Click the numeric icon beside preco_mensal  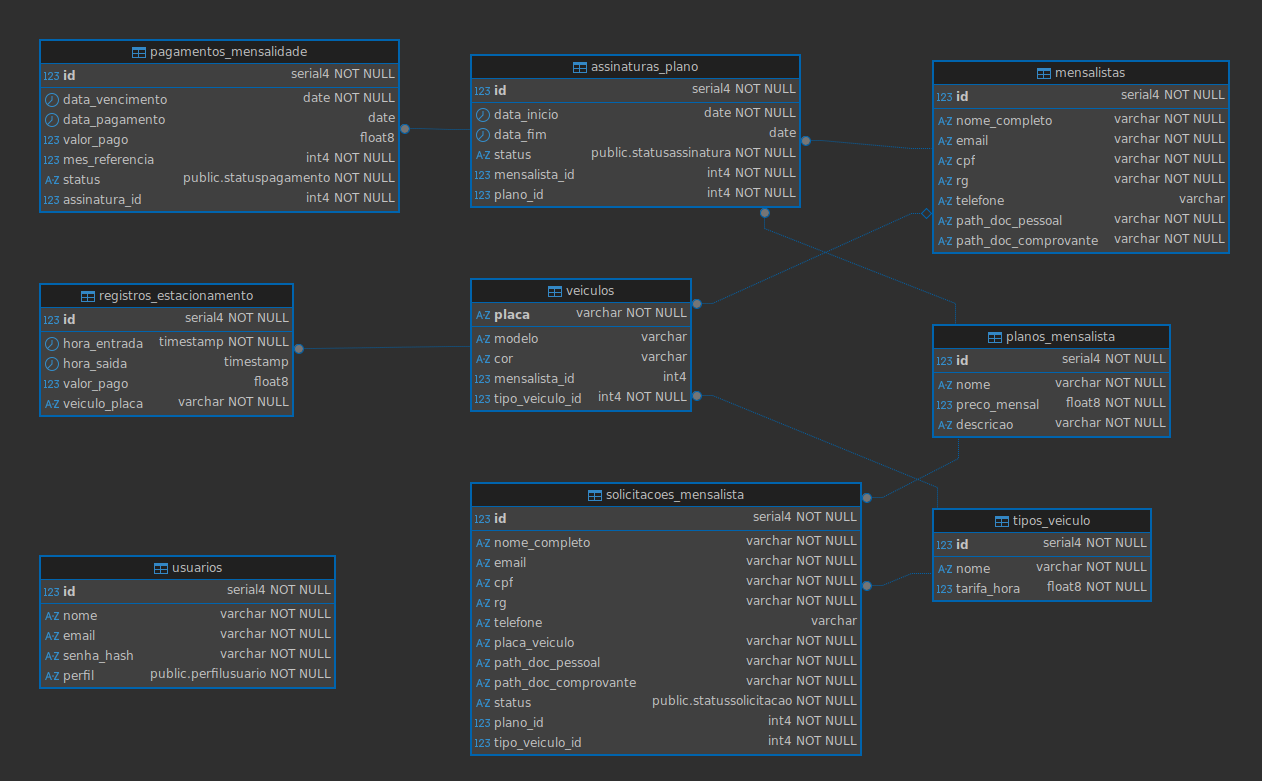point(945,405)
